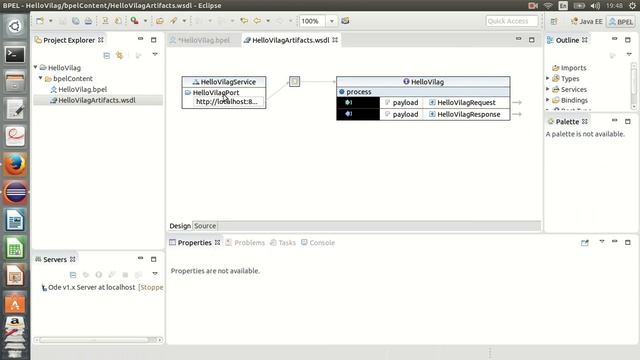This screenshot has height=360, width=640.
Task: Open the Run server dropdown arrow
Action: 145,21
